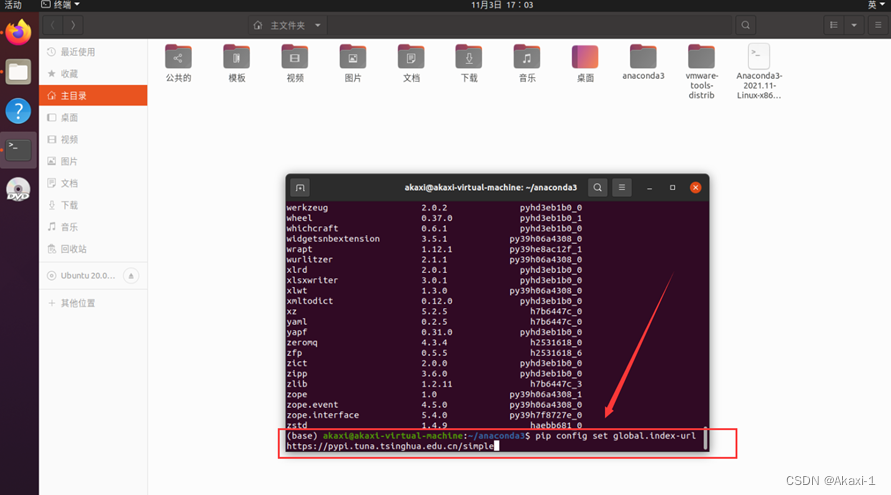
Task: Click the zope.interface row in terminal
Action: [434, 415]
